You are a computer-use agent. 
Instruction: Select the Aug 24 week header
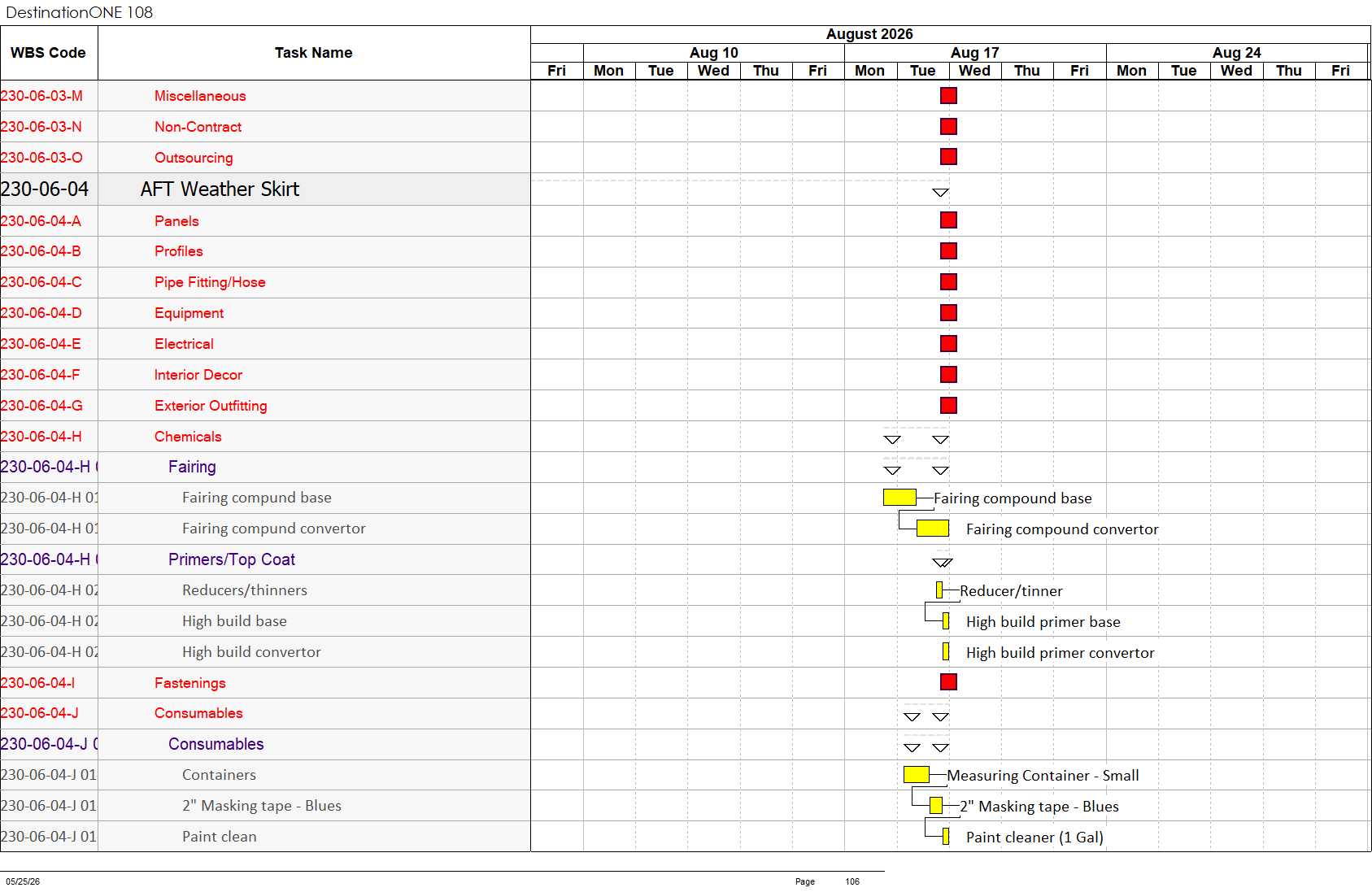[x=1237, y=53]
